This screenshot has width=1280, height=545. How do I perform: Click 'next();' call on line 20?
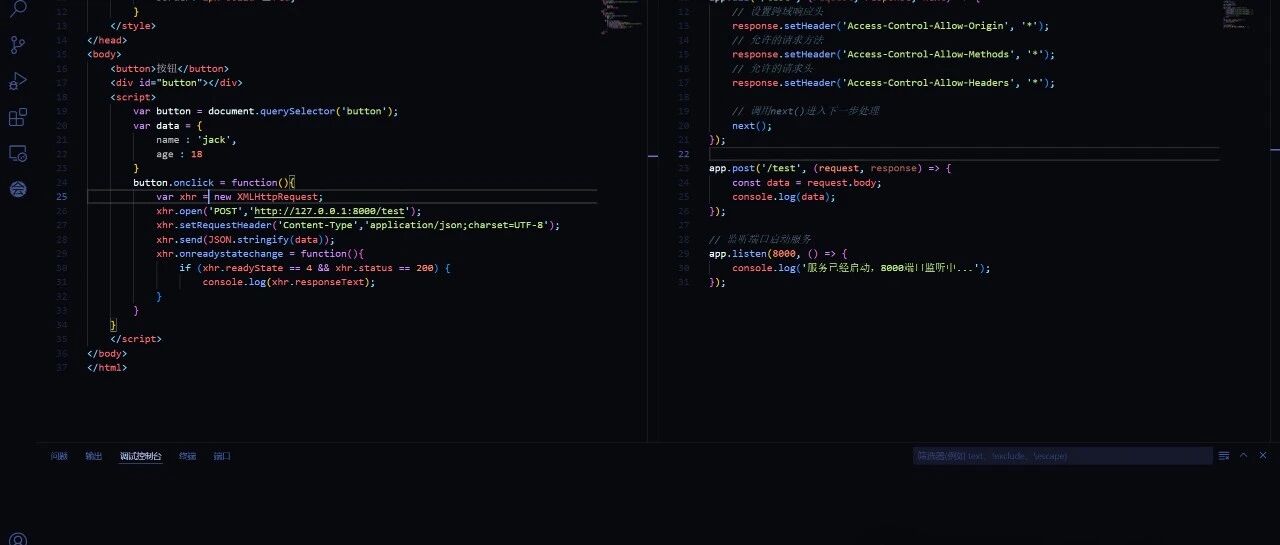point(752,126)
